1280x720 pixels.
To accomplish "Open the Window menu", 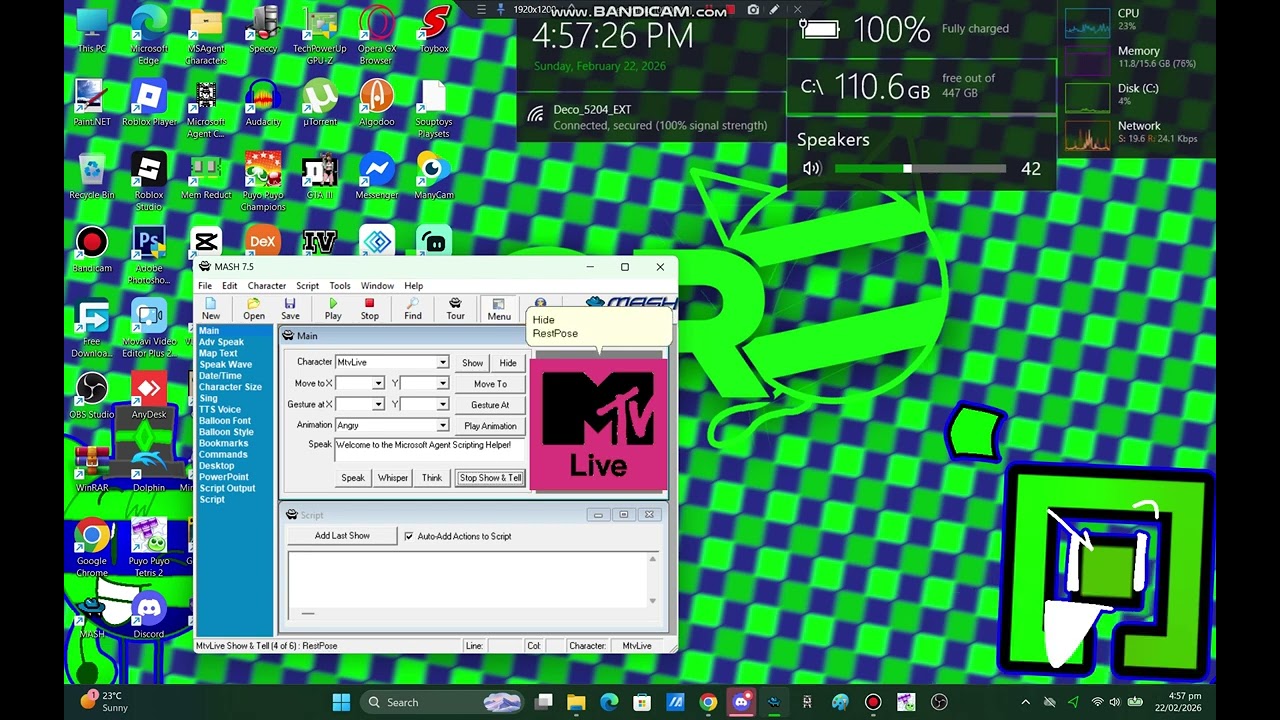I will coord(377,286).
